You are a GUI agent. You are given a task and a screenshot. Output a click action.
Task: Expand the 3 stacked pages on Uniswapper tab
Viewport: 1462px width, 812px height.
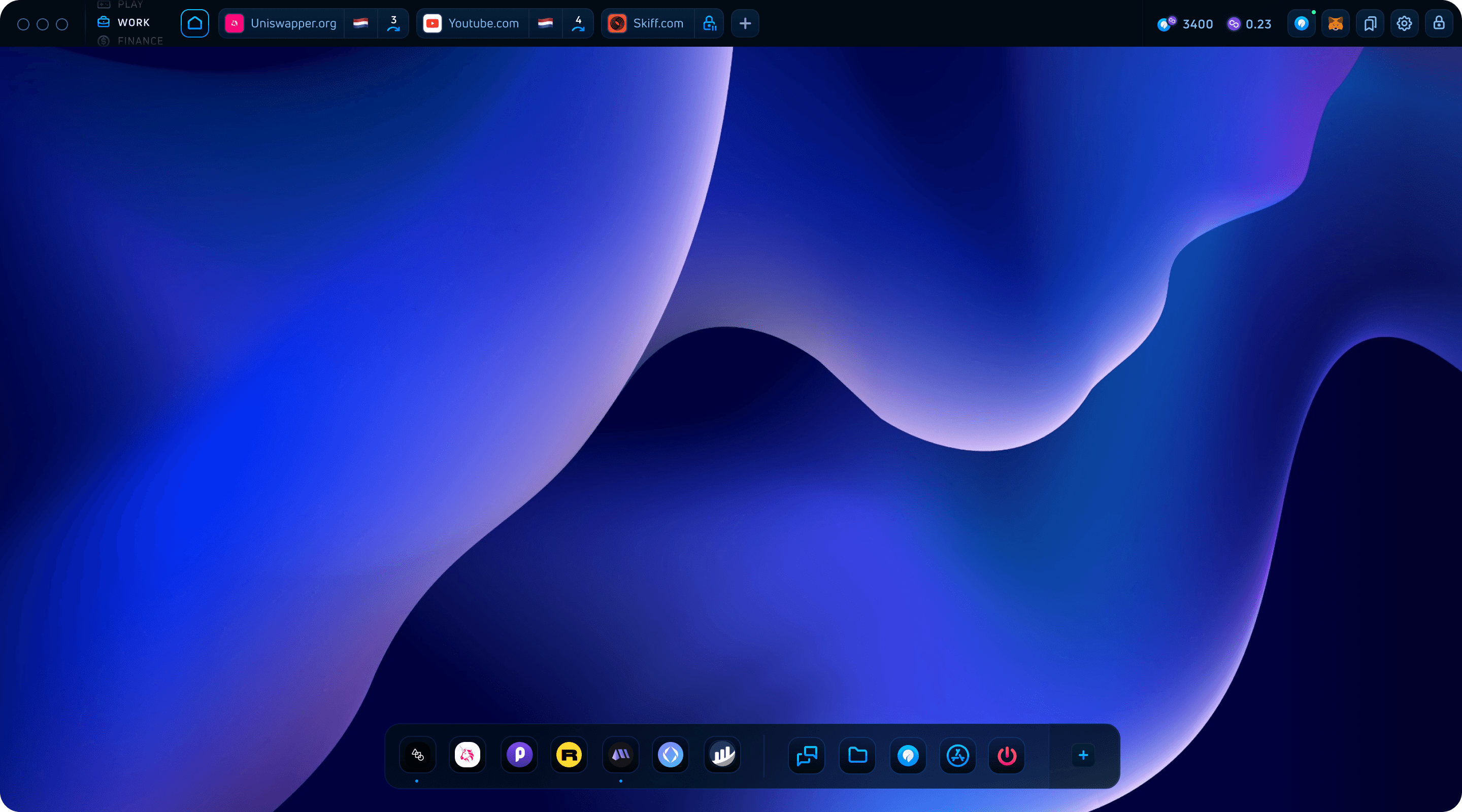pyautogui.click(x=393, y=24)
